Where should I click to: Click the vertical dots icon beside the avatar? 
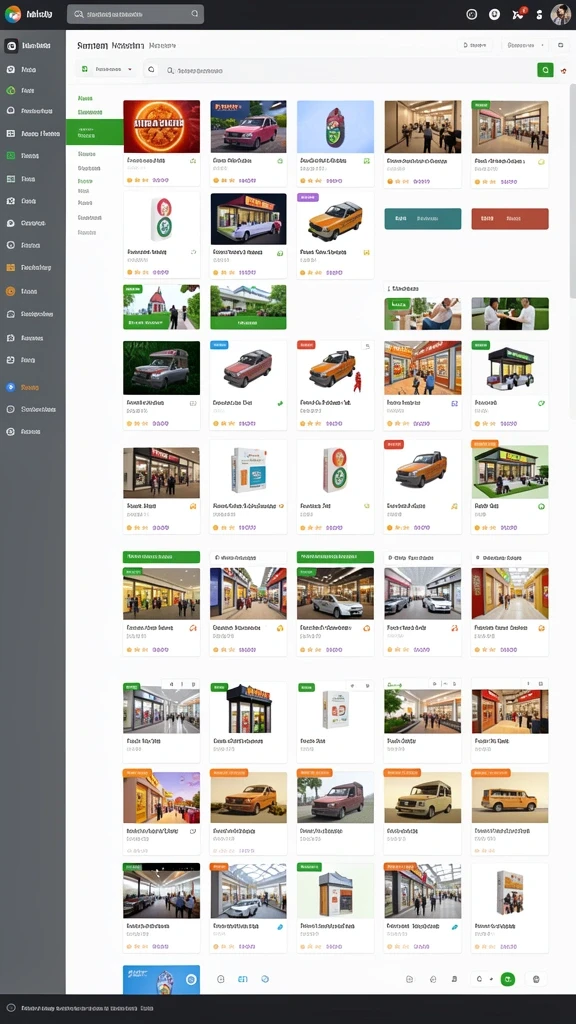click(539, 14)
